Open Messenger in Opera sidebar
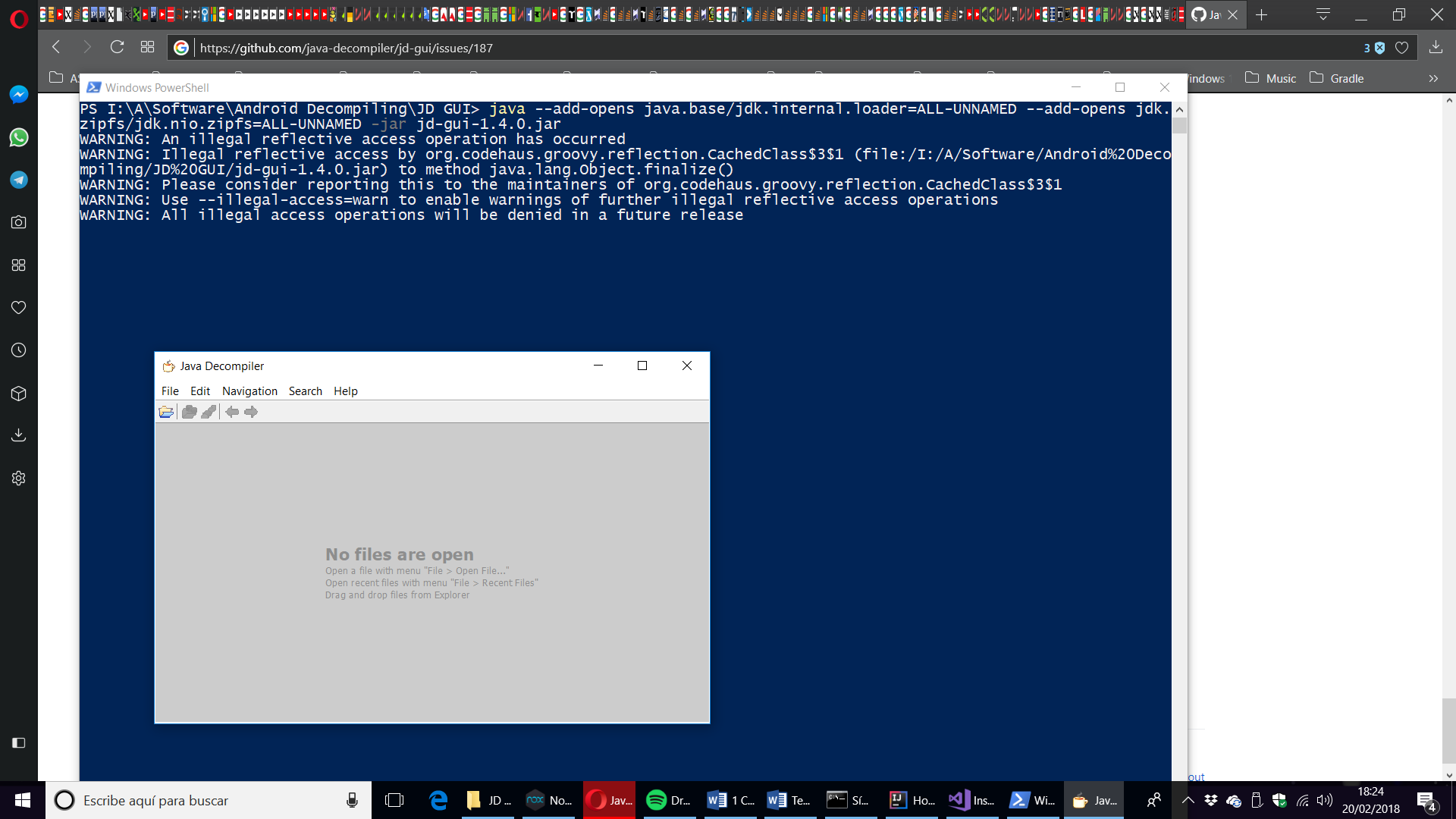The image size is (1456, 819). click(x=19, y=94)
